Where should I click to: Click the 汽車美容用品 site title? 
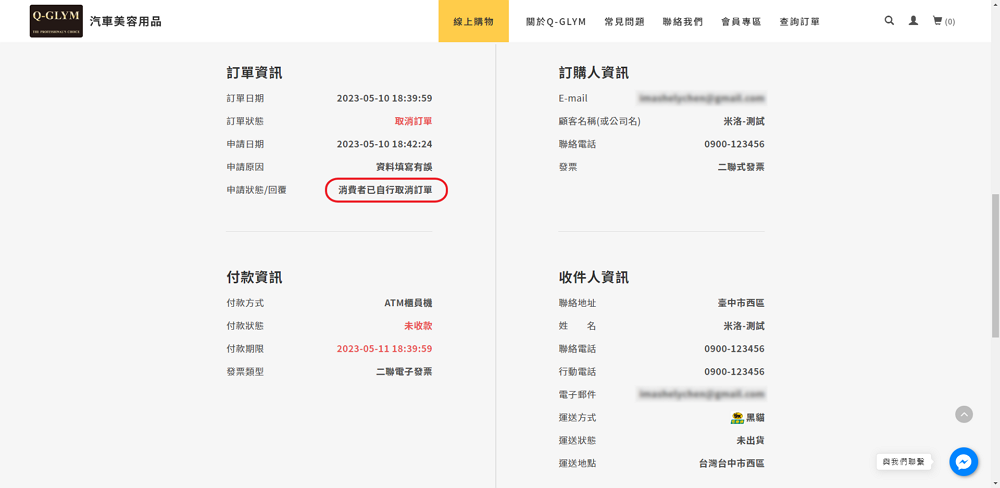(125, 21)
